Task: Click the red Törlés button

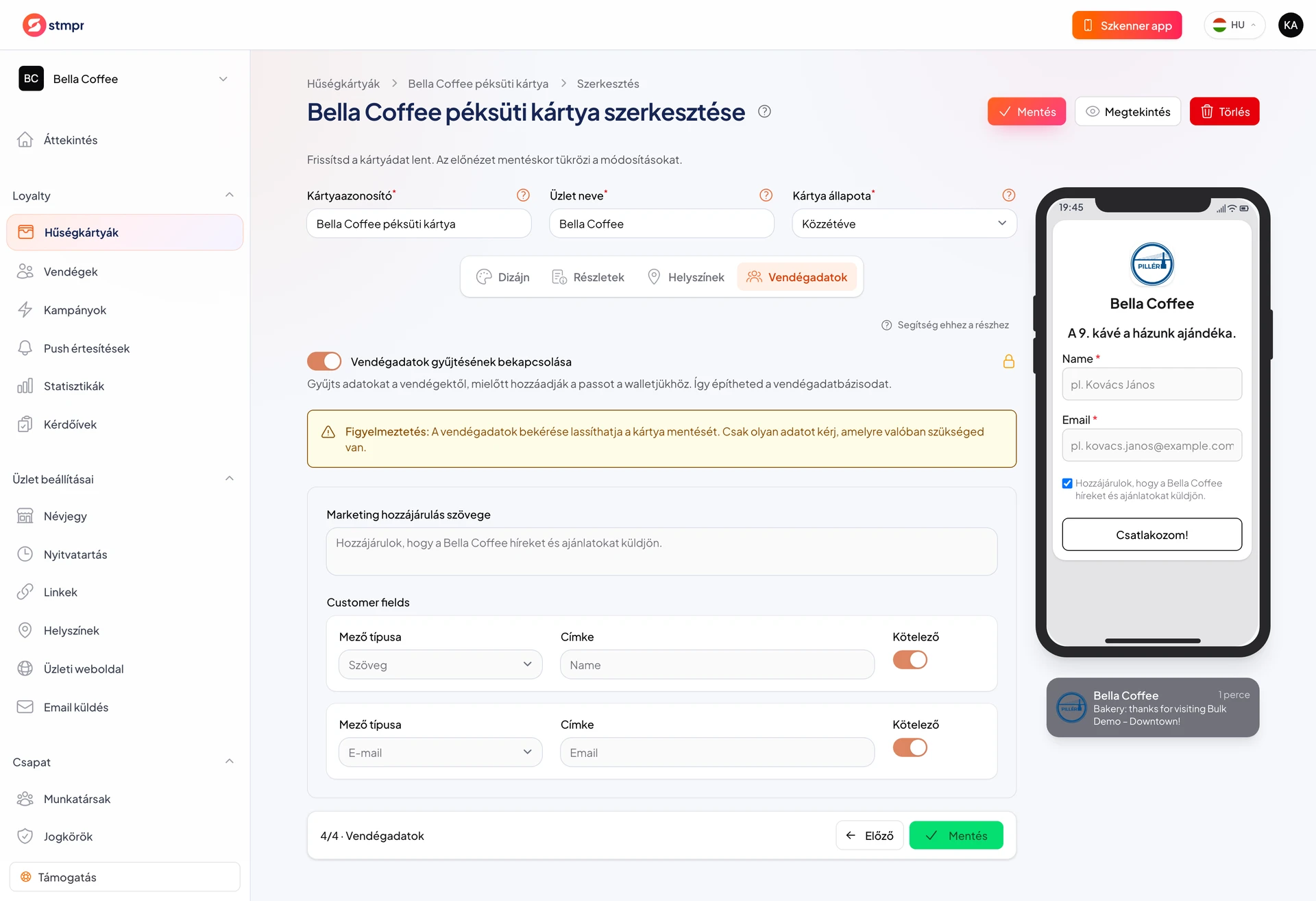Action: pyautogui.click(x=1224, y=111)
